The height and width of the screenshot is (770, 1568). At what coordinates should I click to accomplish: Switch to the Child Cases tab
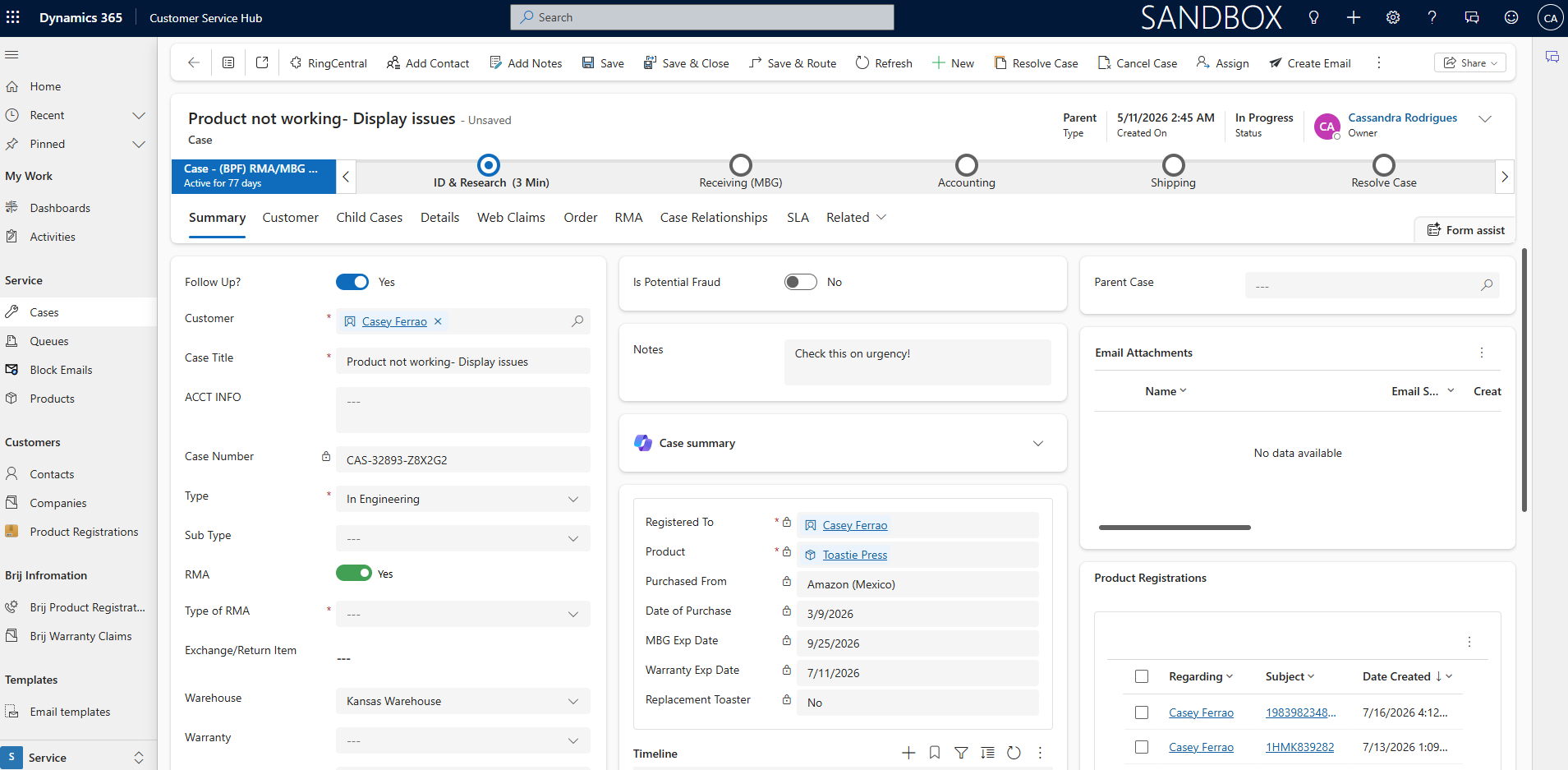370,218
